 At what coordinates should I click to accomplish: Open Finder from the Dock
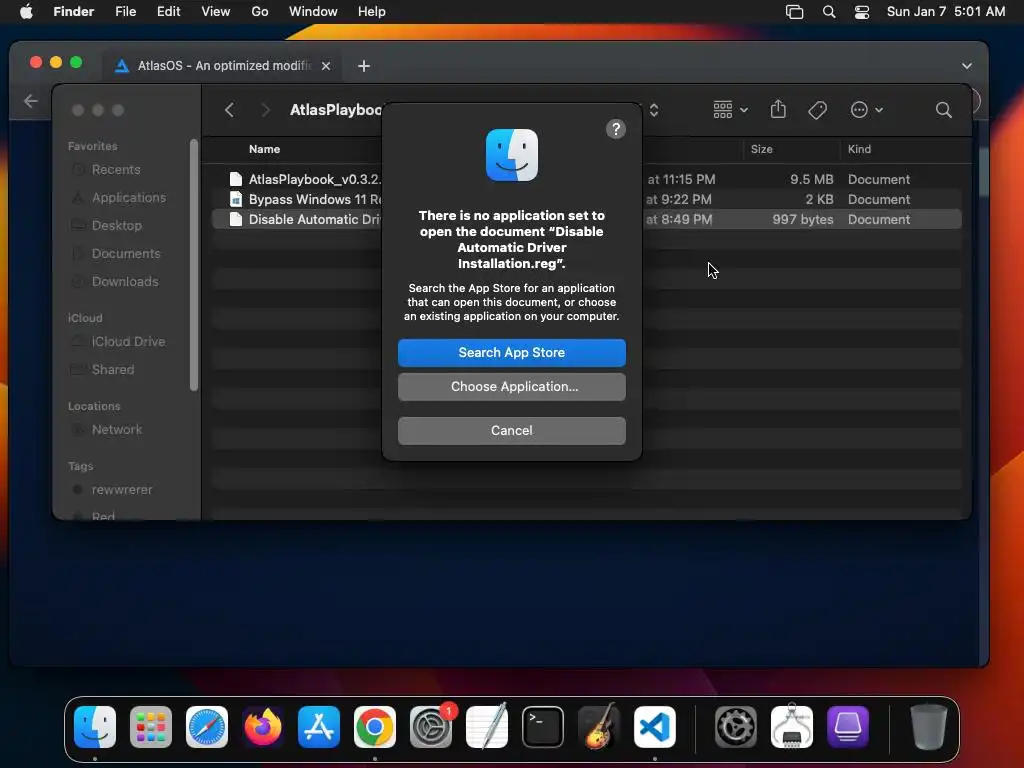(x=95, y=727)
